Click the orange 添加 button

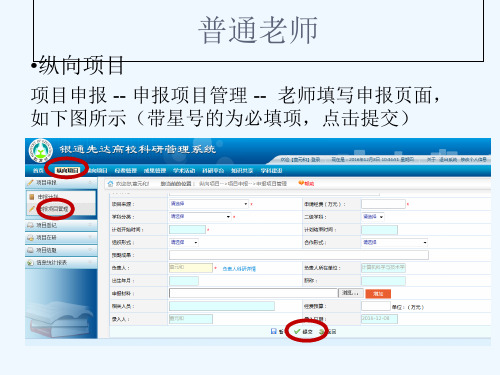(378, 294)
